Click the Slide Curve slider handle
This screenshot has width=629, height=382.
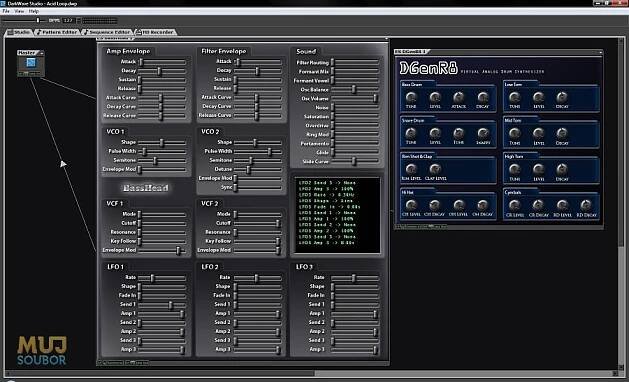[353, 161]
